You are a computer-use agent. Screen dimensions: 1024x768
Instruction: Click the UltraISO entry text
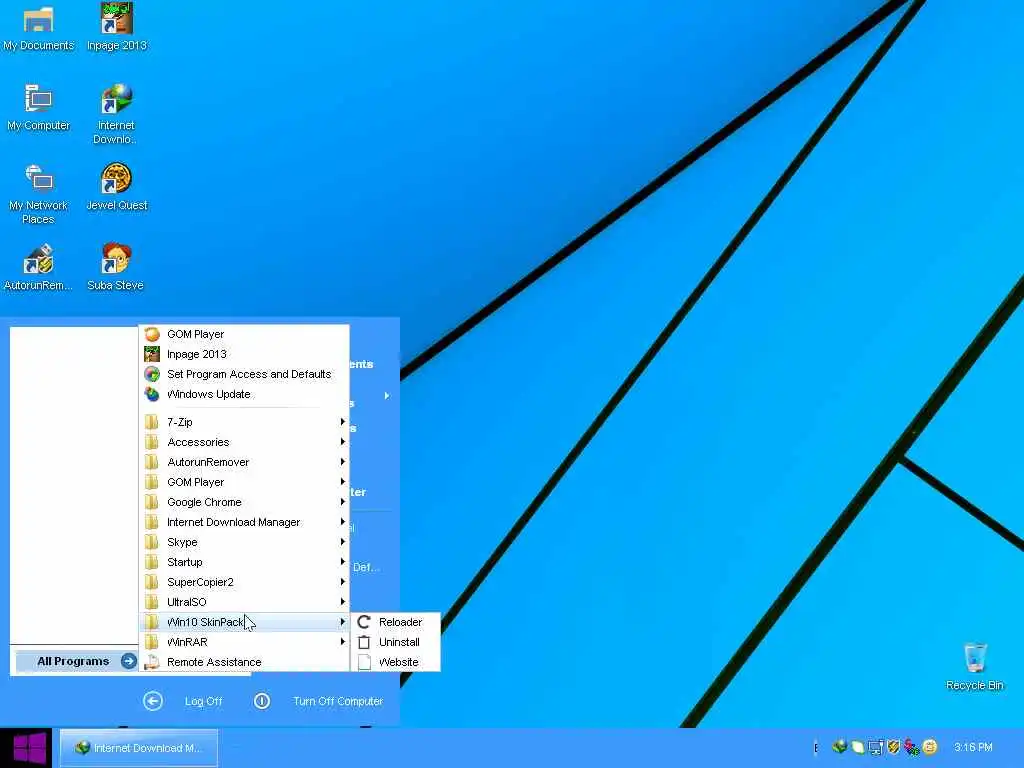pos(187,602)
